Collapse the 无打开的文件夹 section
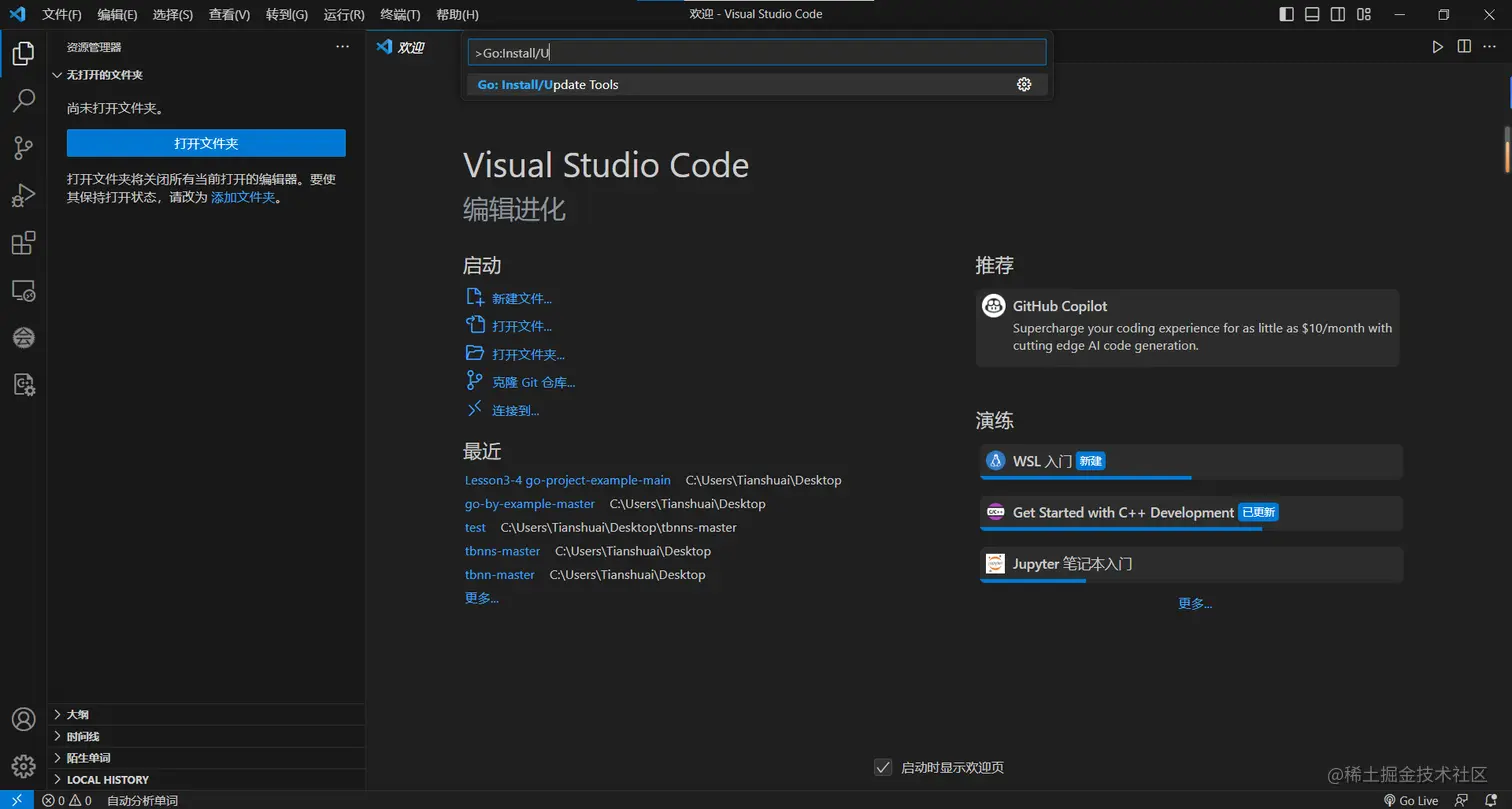 205,75
